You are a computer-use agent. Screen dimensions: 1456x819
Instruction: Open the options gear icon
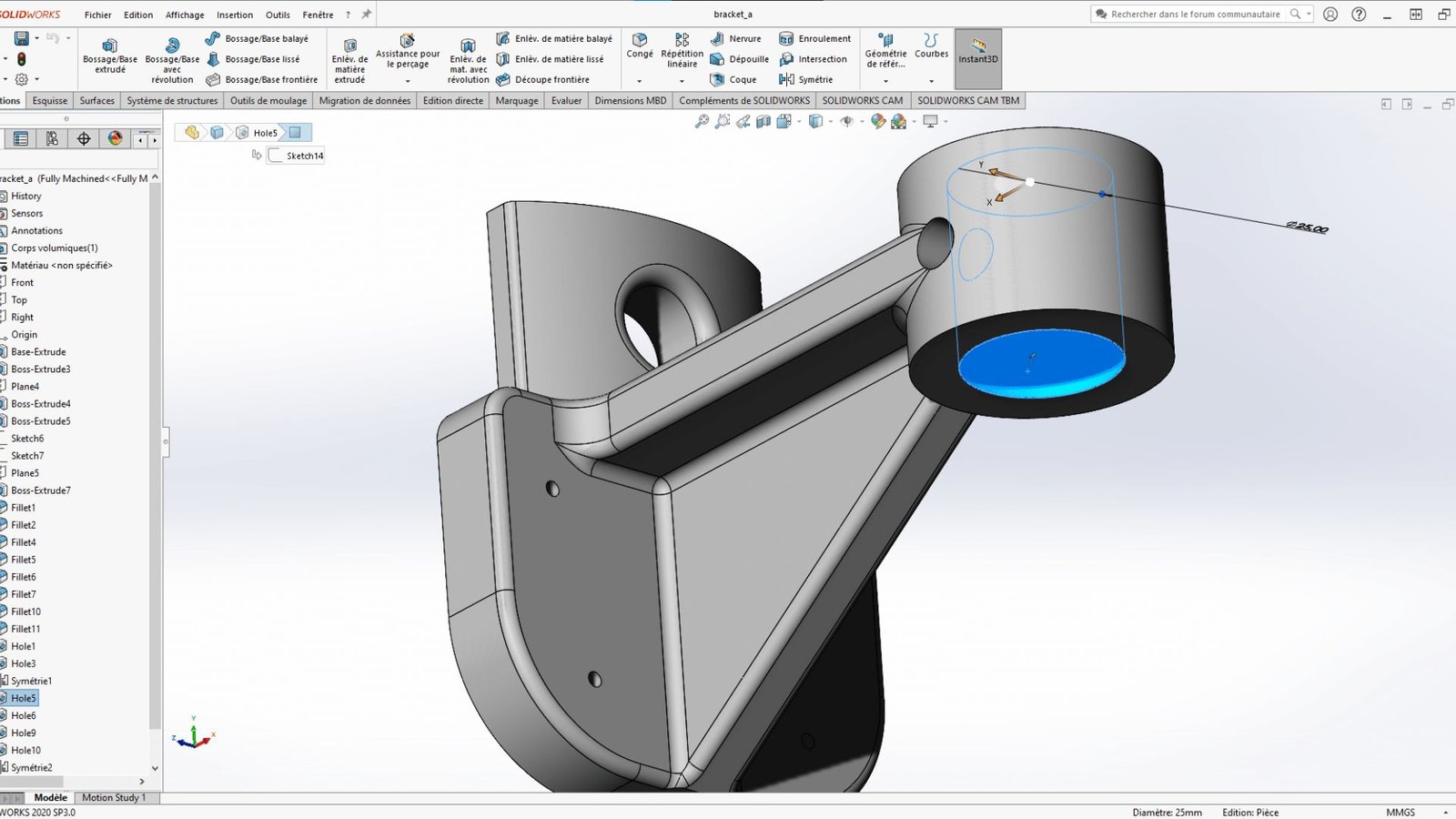coord(21,79)
